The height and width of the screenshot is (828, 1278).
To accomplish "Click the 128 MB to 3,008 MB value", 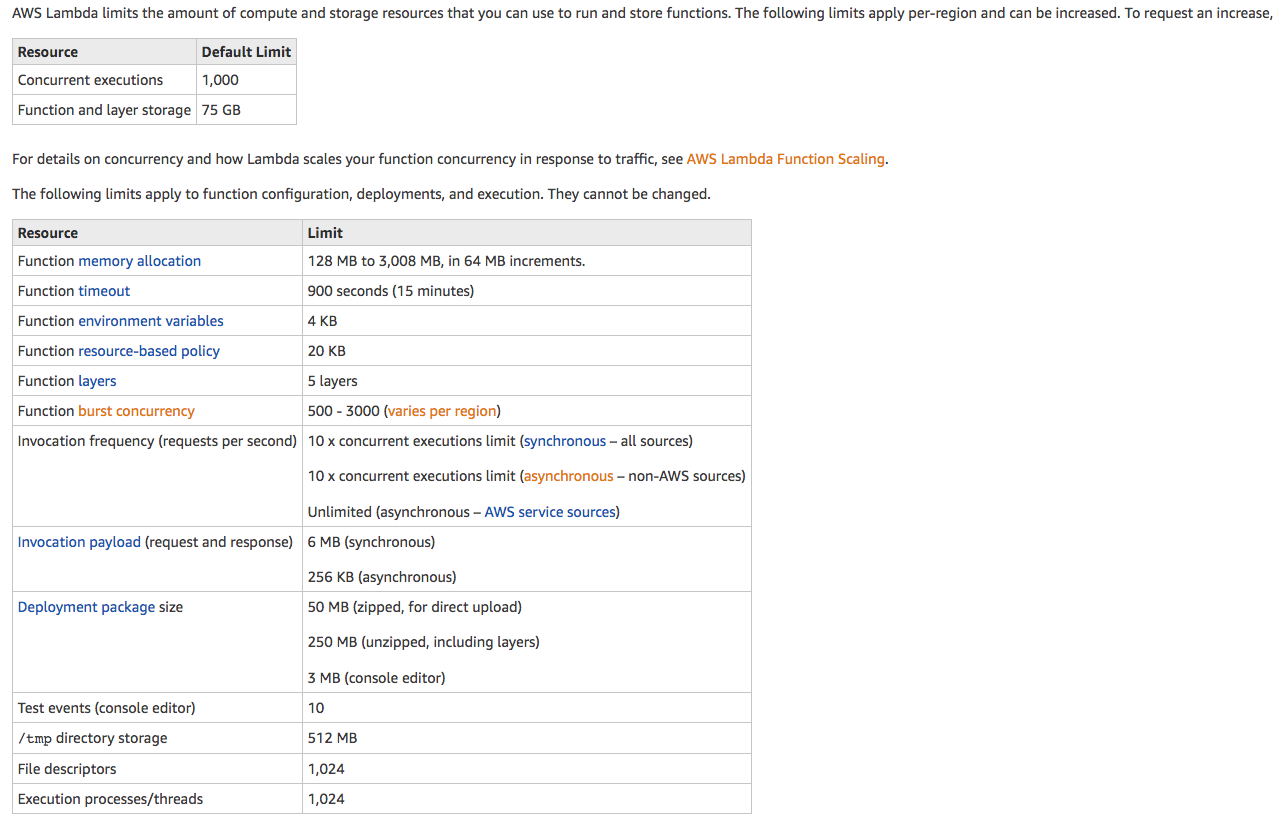I will tap(446, 261).
